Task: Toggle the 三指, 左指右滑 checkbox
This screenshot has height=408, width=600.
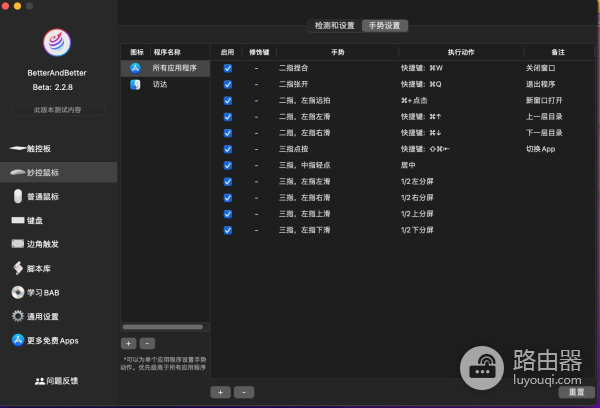Action: tap(228, 198)
